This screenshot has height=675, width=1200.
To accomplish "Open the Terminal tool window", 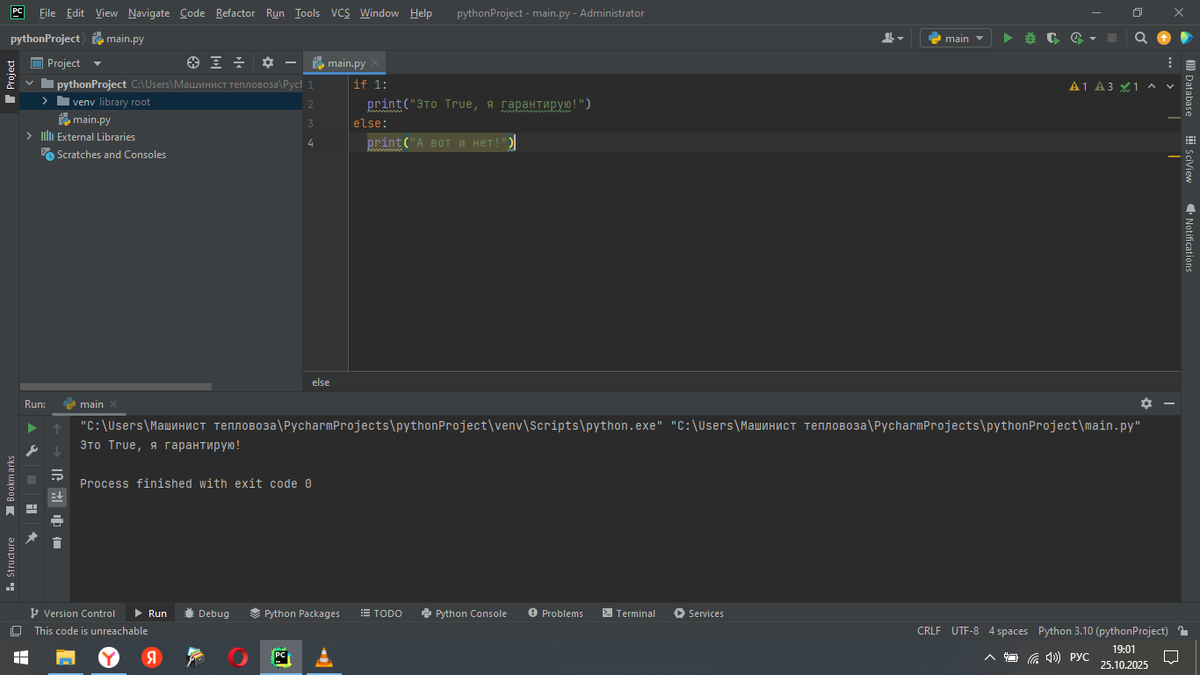I will pyautogui.click(x=629, y=613).
